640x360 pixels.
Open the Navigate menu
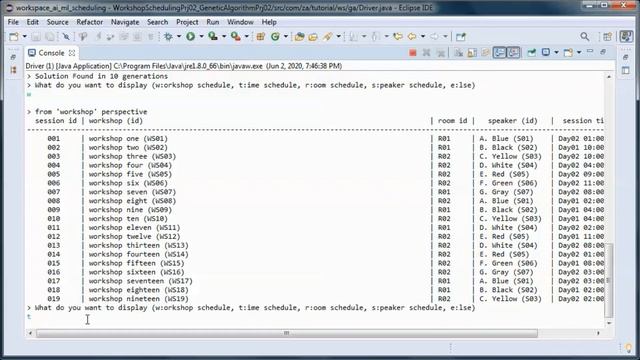pos(125,22)
